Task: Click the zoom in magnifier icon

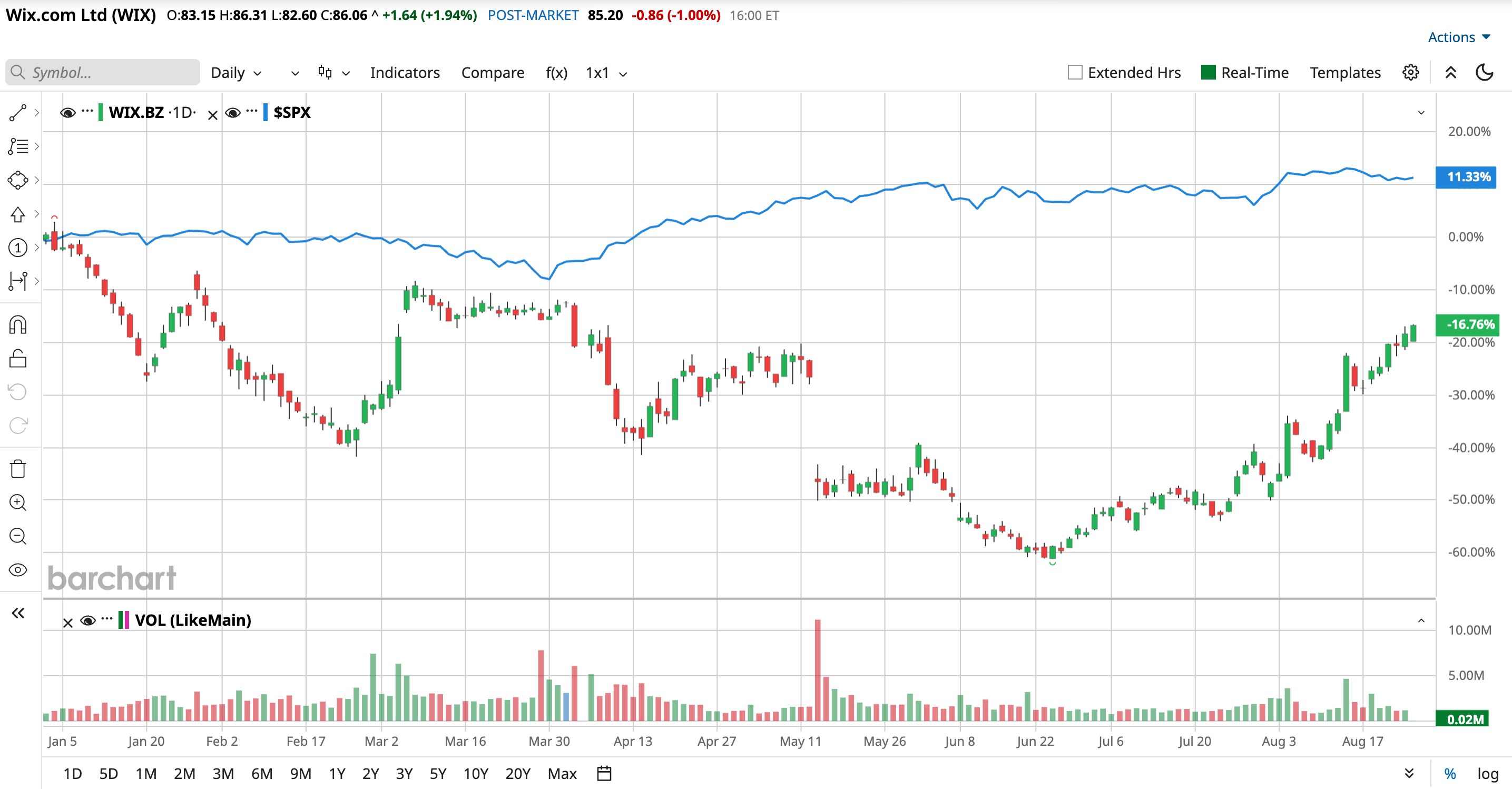Action: [17, 502]
